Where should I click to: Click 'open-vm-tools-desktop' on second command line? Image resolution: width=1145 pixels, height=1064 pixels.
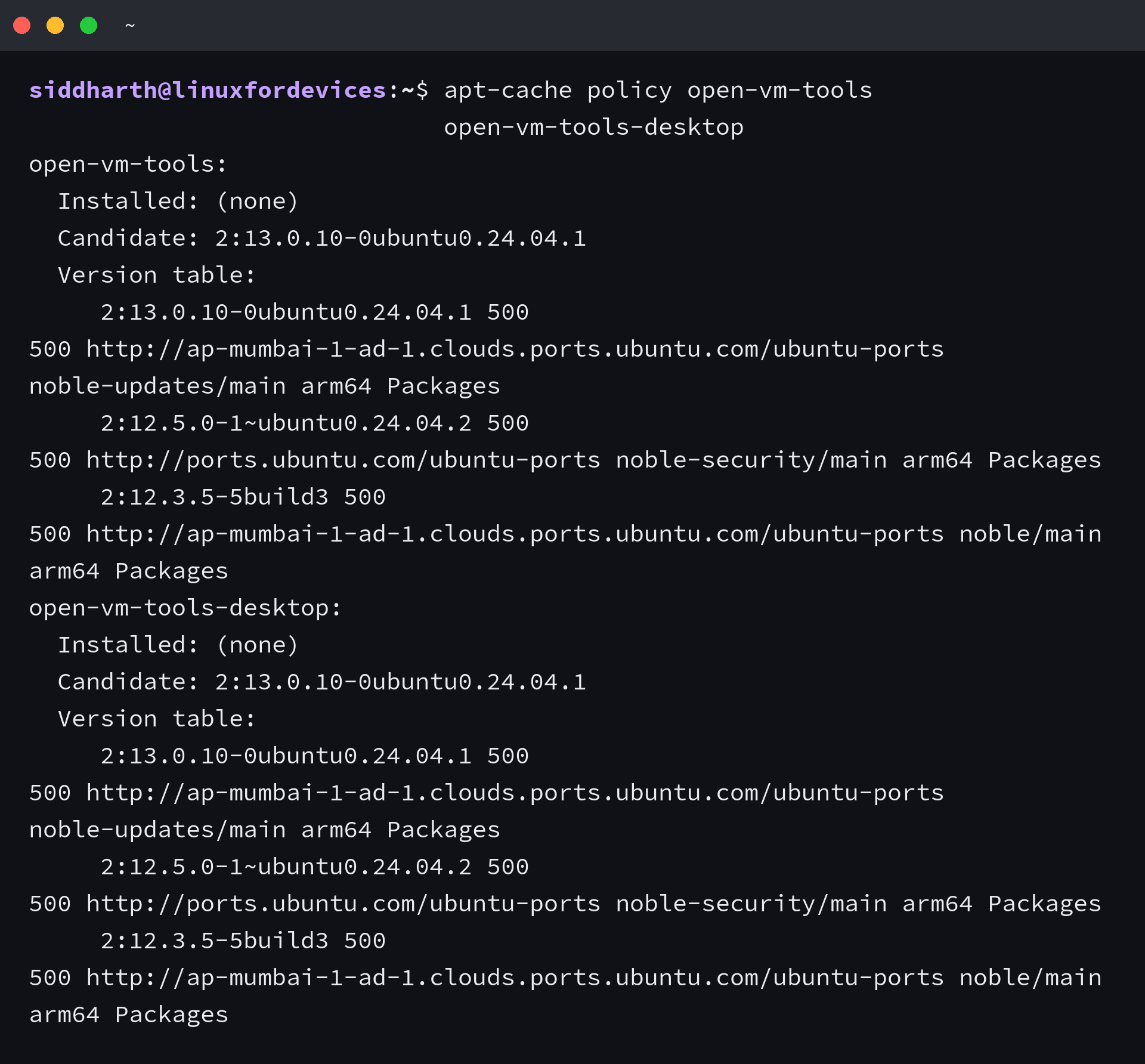(x=594, y=128)
